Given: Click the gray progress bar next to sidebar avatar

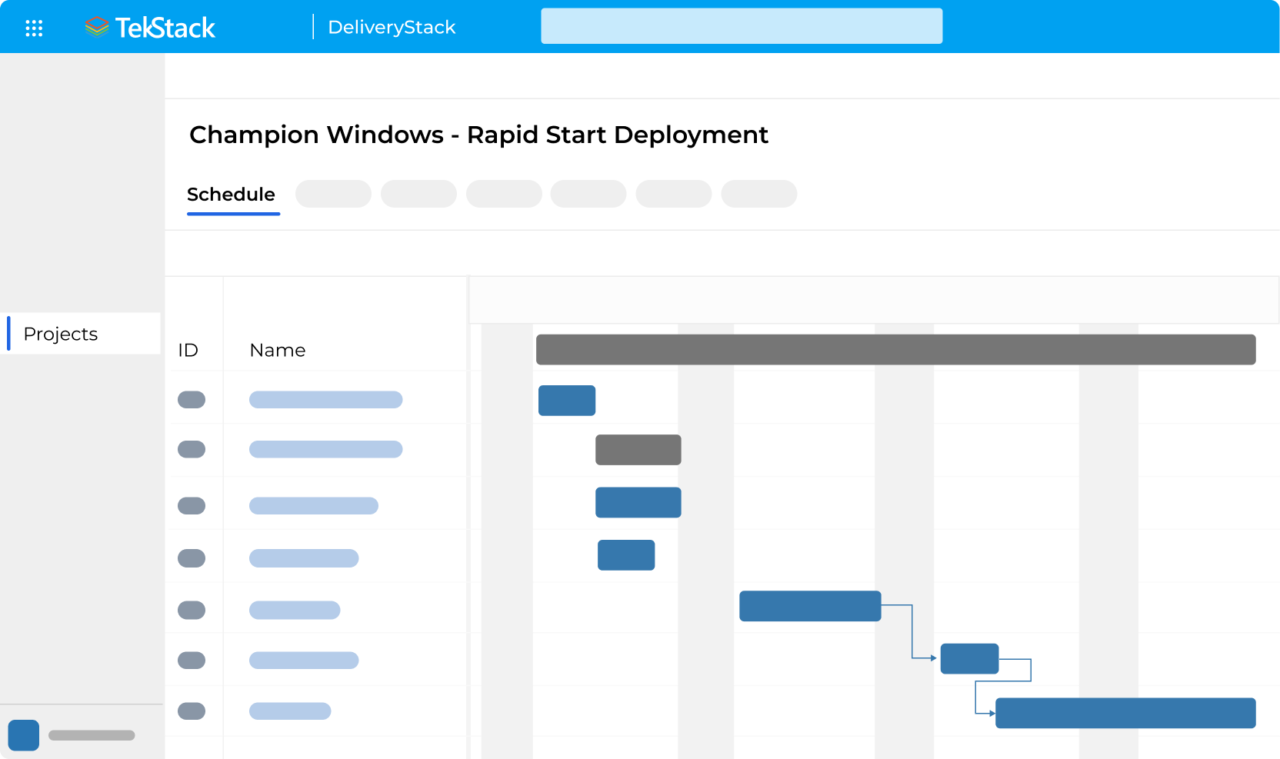Looking at the screenshot, I should tap(91, 734).
